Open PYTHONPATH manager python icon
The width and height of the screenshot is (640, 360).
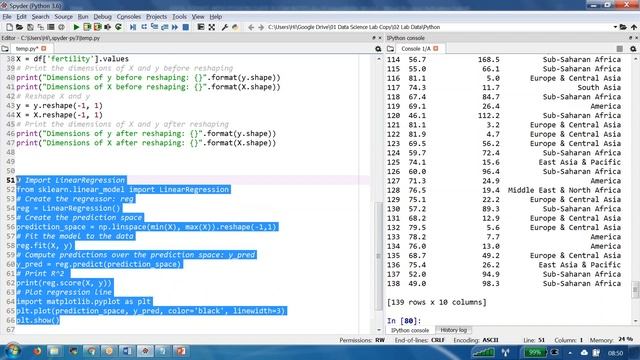235,27
